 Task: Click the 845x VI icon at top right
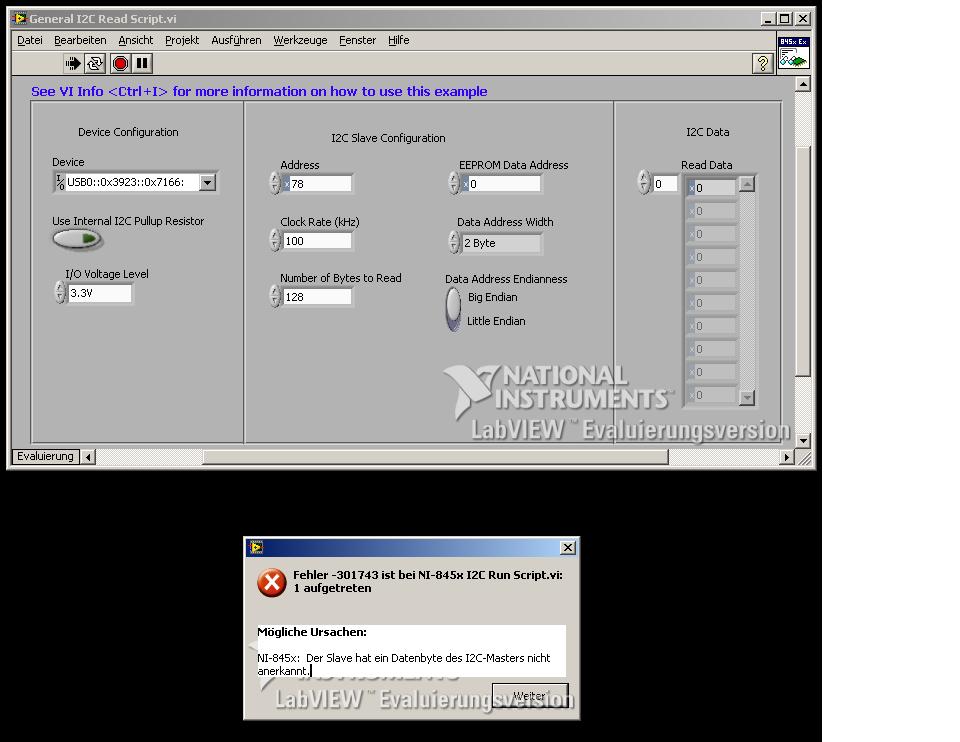793,53
